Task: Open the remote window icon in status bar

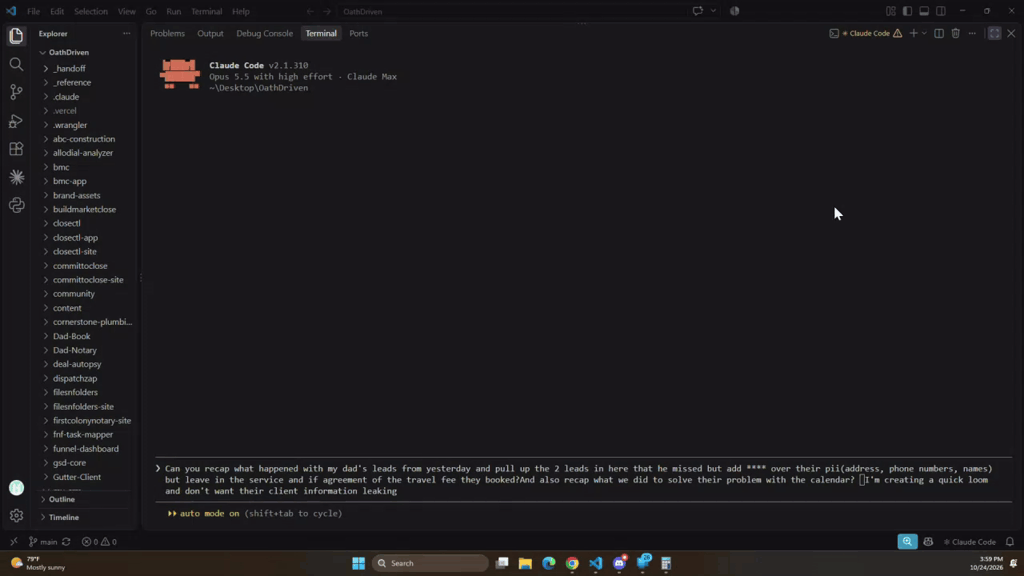Action: click(14, 541)
